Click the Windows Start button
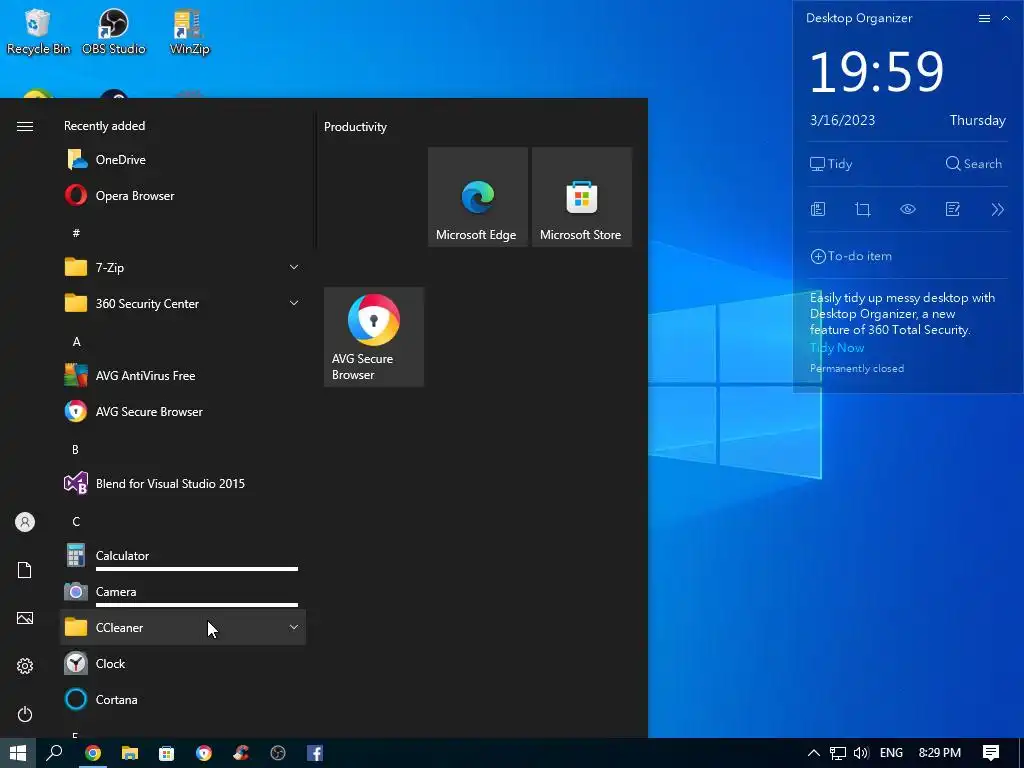1024x768 pixels. 18,753
